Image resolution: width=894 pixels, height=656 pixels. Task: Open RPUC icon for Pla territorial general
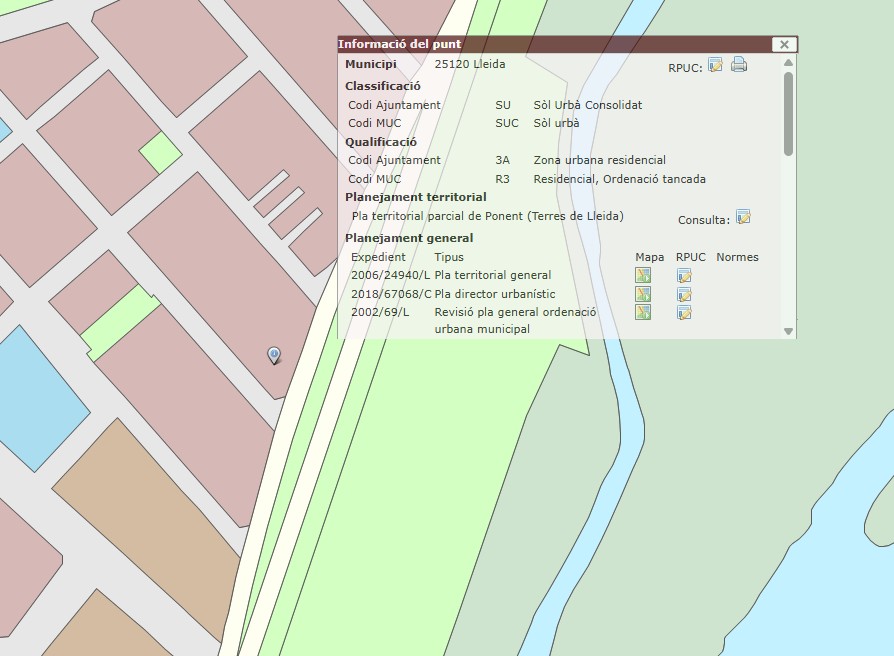pyautogui.click(x=684, y=276)
